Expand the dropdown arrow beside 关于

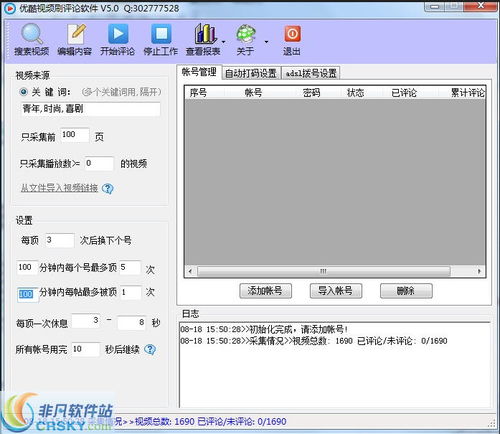pos(266,42)
